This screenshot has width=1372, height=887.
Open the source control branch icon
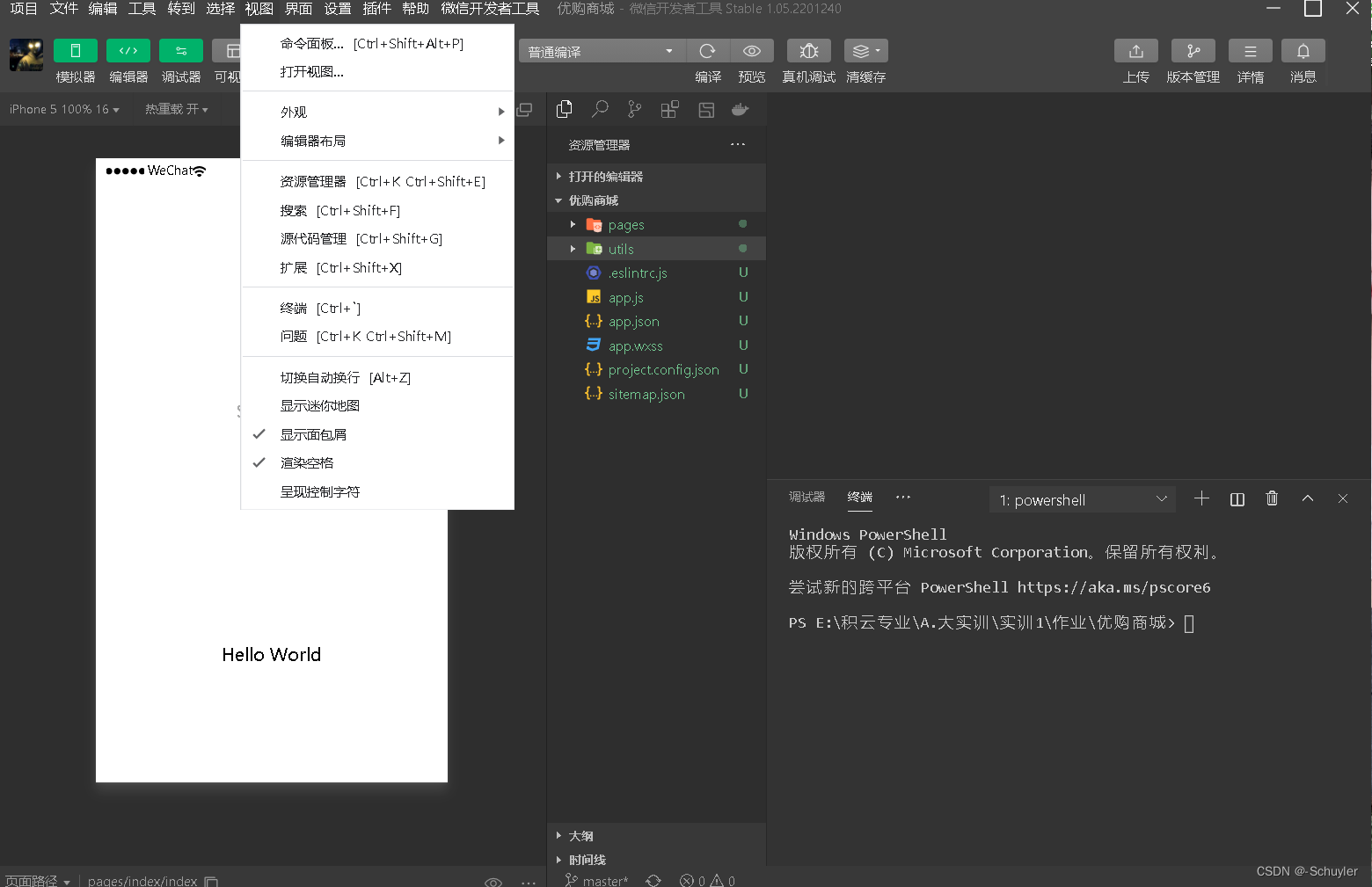[x=635, y=109]
